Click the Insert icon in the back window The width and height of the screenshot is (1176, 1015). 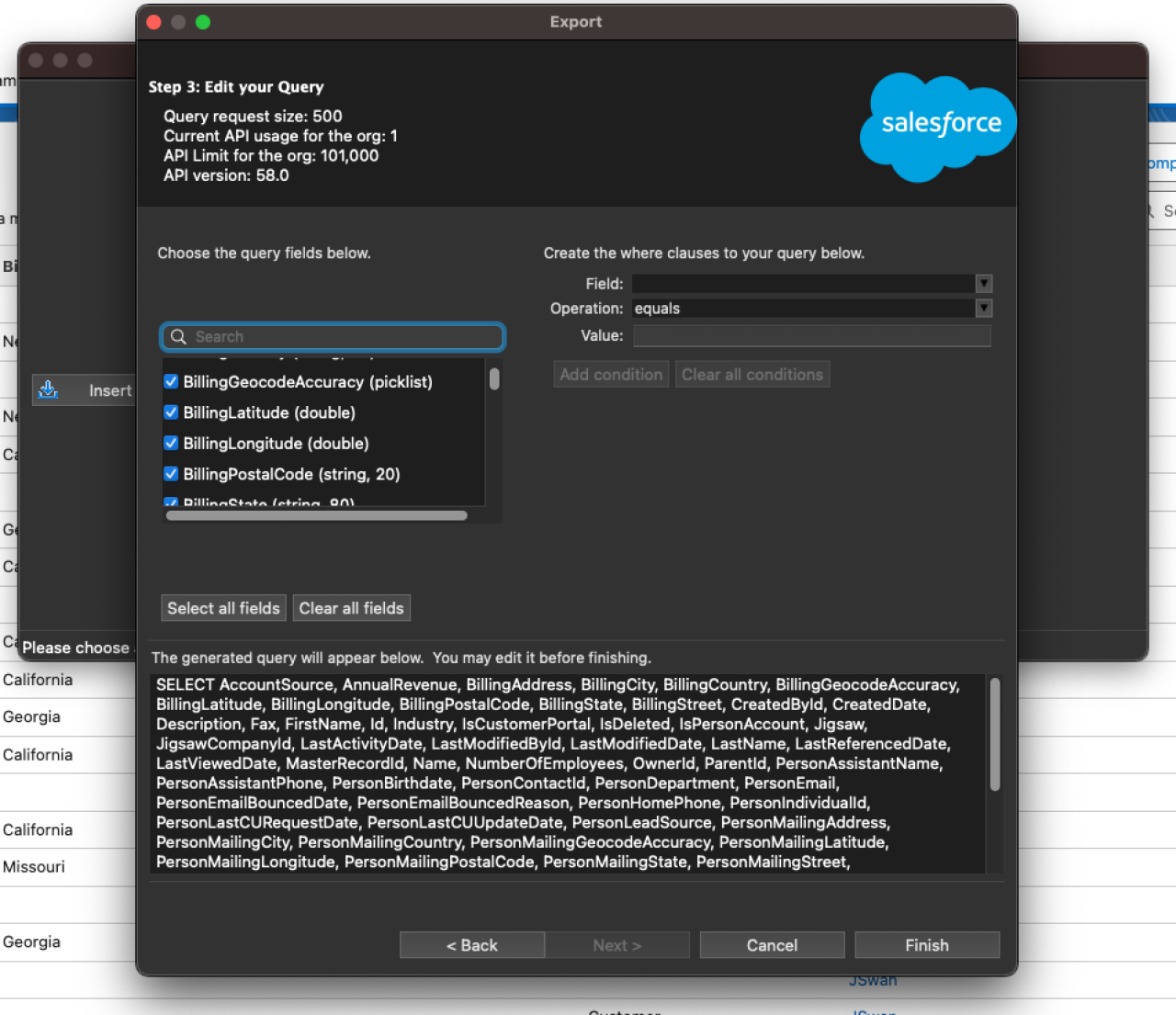(49, 390)
